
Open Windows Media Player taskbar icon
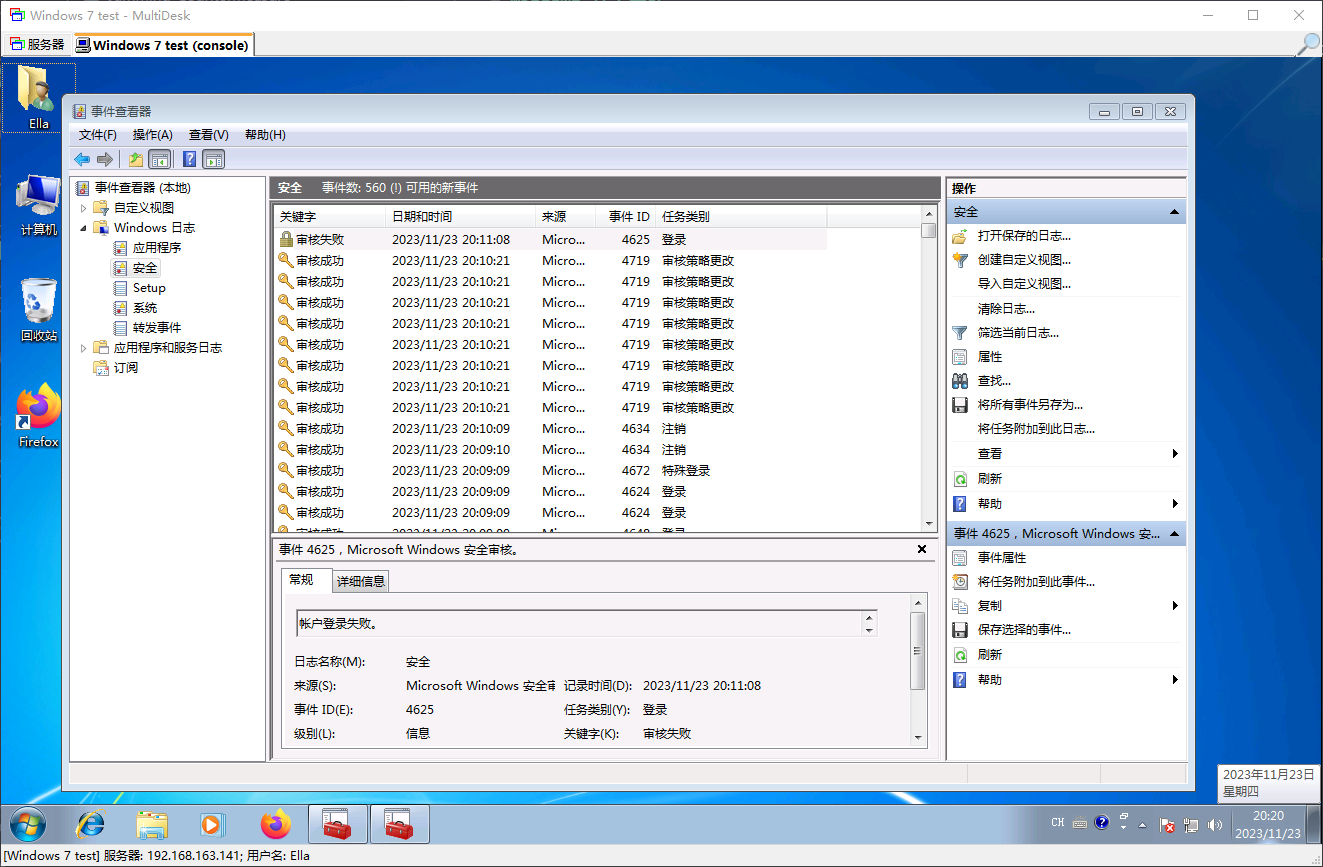click(211, 825)
